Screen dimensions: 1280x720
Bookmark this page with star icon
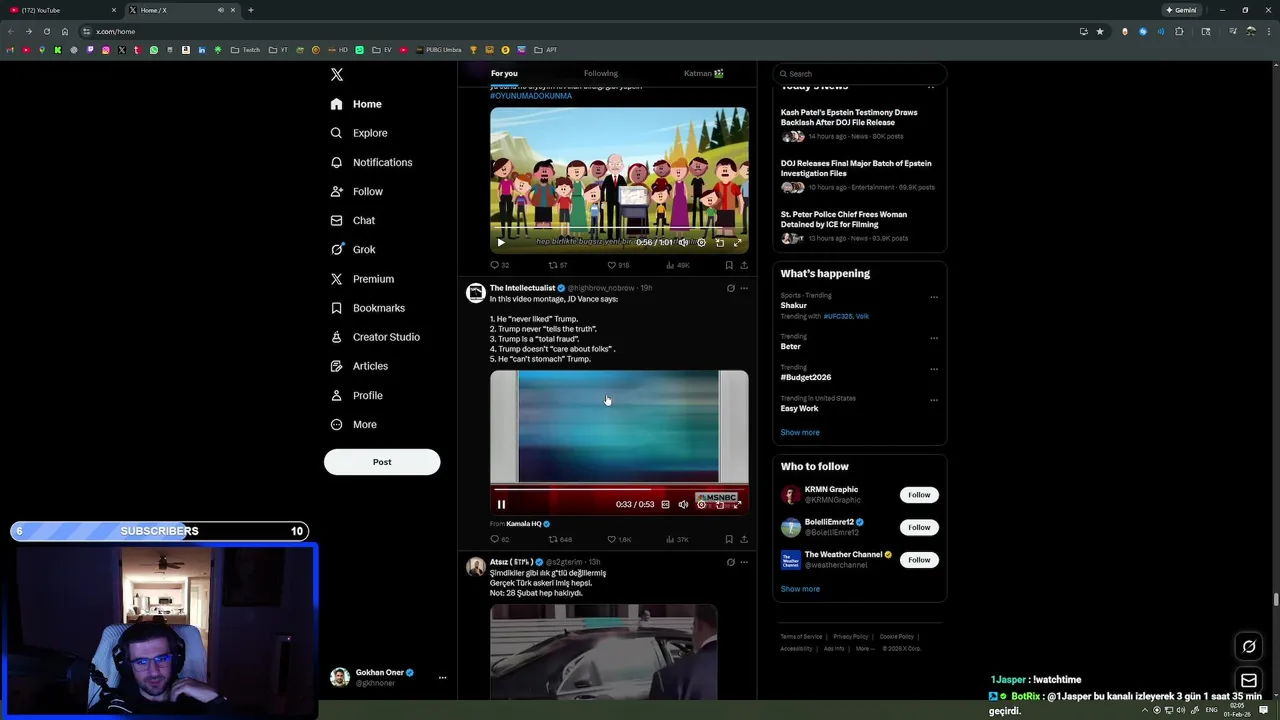pyautogui.click(x=1100, y=31)
